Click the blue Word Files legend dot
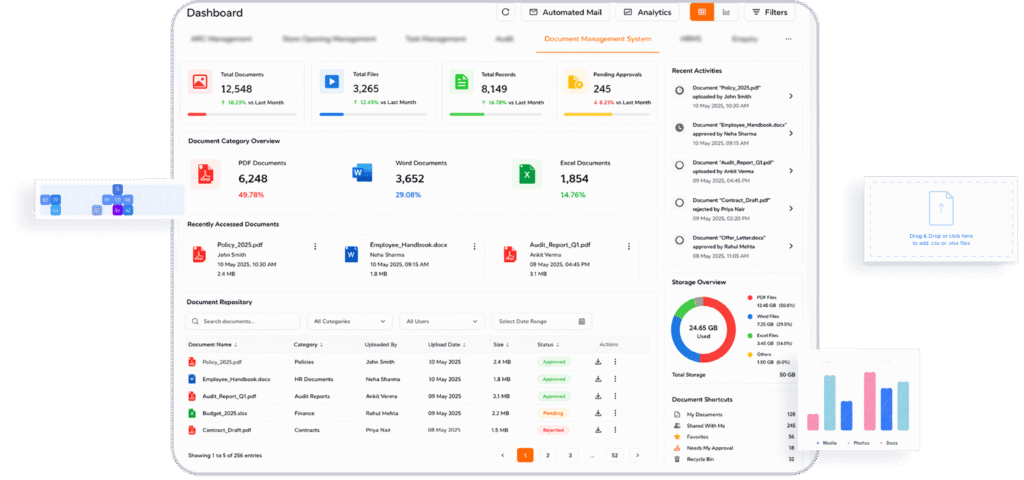This screenshot has height=480, width=1024. point(750,316)
